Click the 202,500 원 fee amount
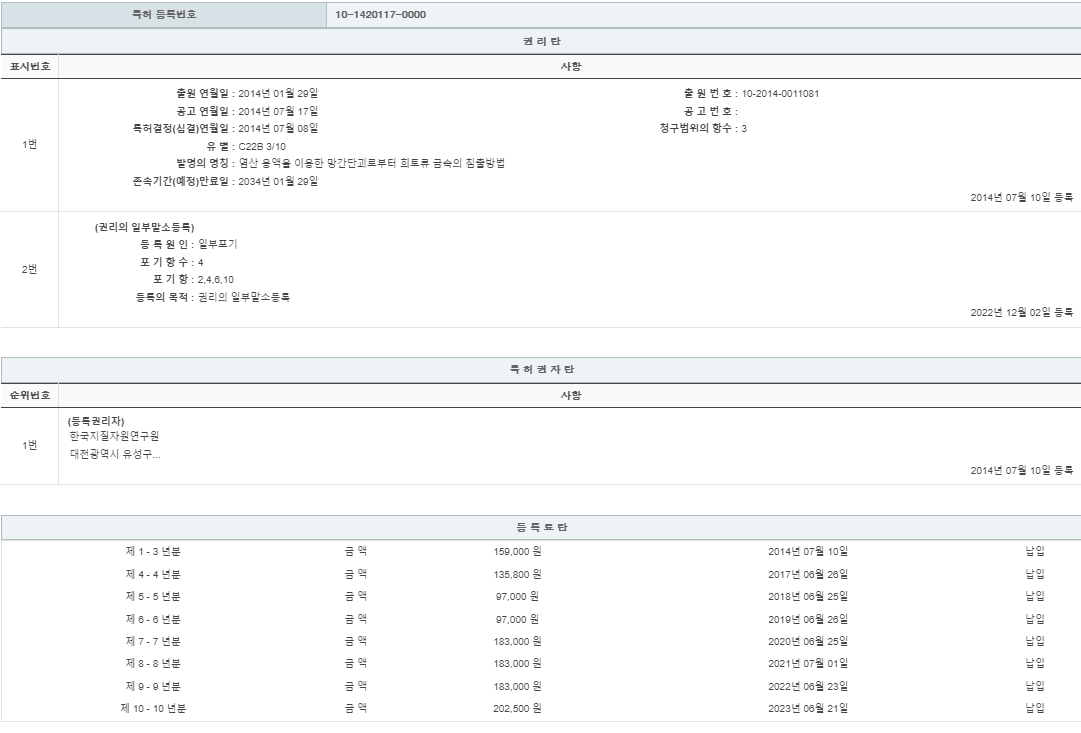The image size is (1081, 733). [x=516, y=708]
